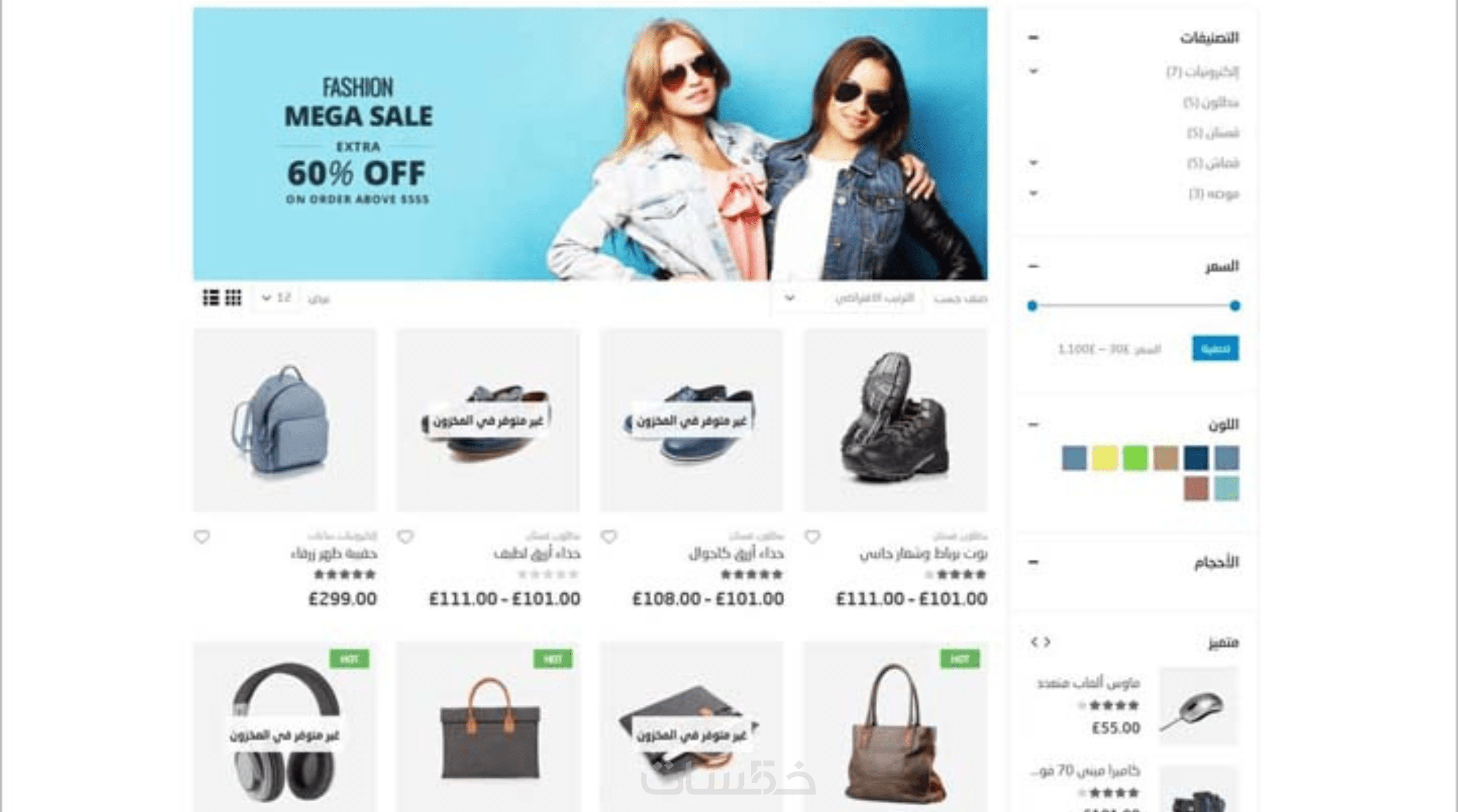Select the yellow color swatch
This screenshot has height=812, width=1458.
point(1104,458)
